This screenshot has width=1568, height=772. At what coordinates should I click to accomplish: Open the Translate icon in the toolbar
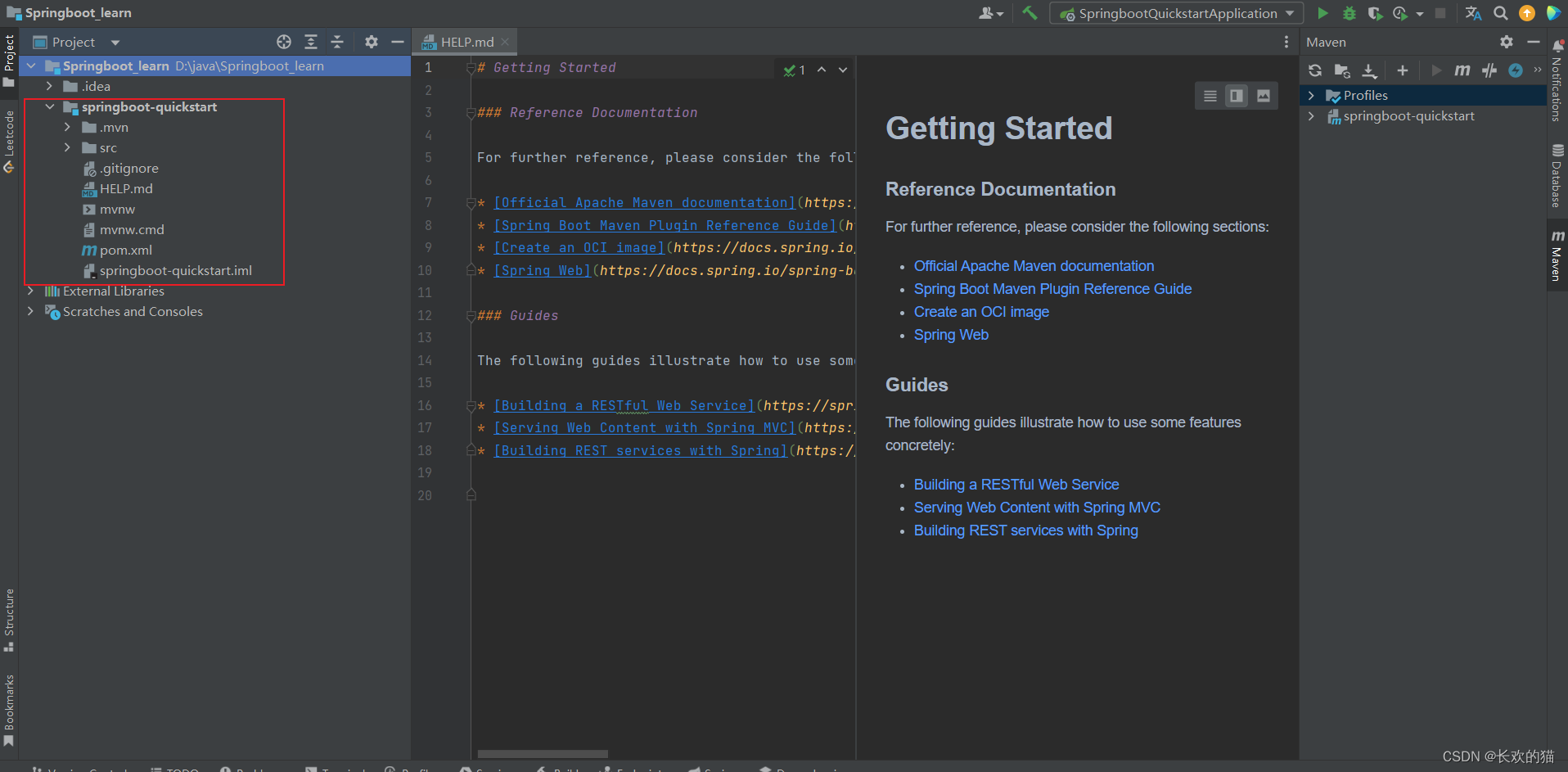coord(1473,13)
